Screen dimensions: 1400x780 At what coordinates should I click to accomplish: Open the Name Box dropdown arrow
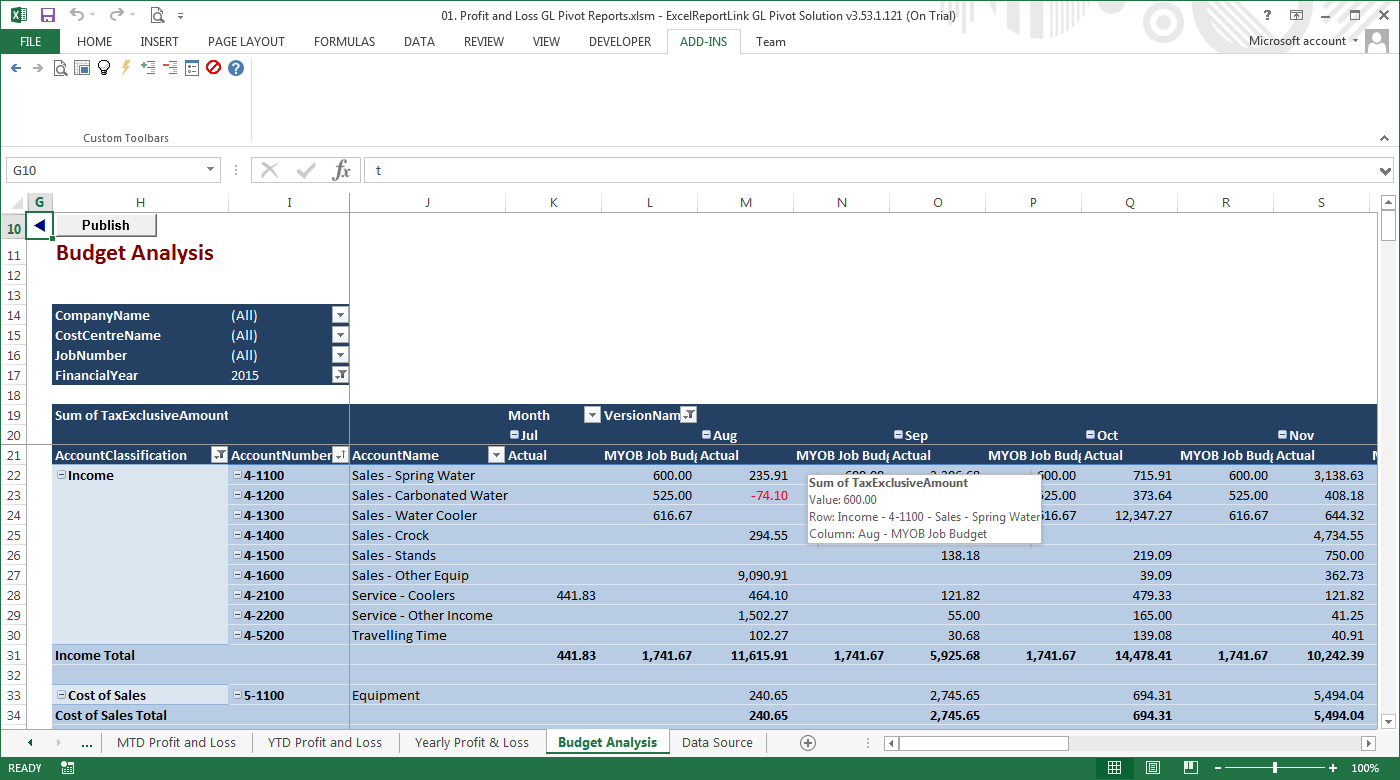click(x=210, y=170)
